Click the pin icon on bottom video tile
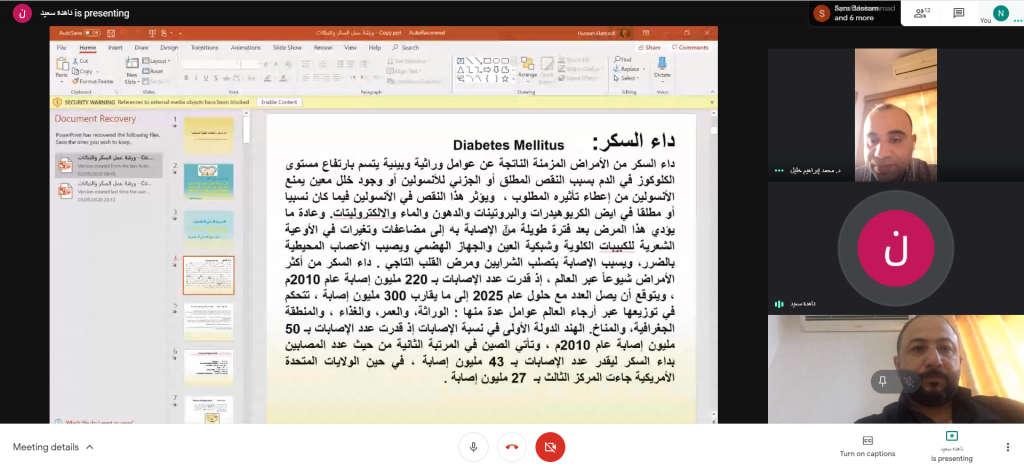 pos(882,381)
